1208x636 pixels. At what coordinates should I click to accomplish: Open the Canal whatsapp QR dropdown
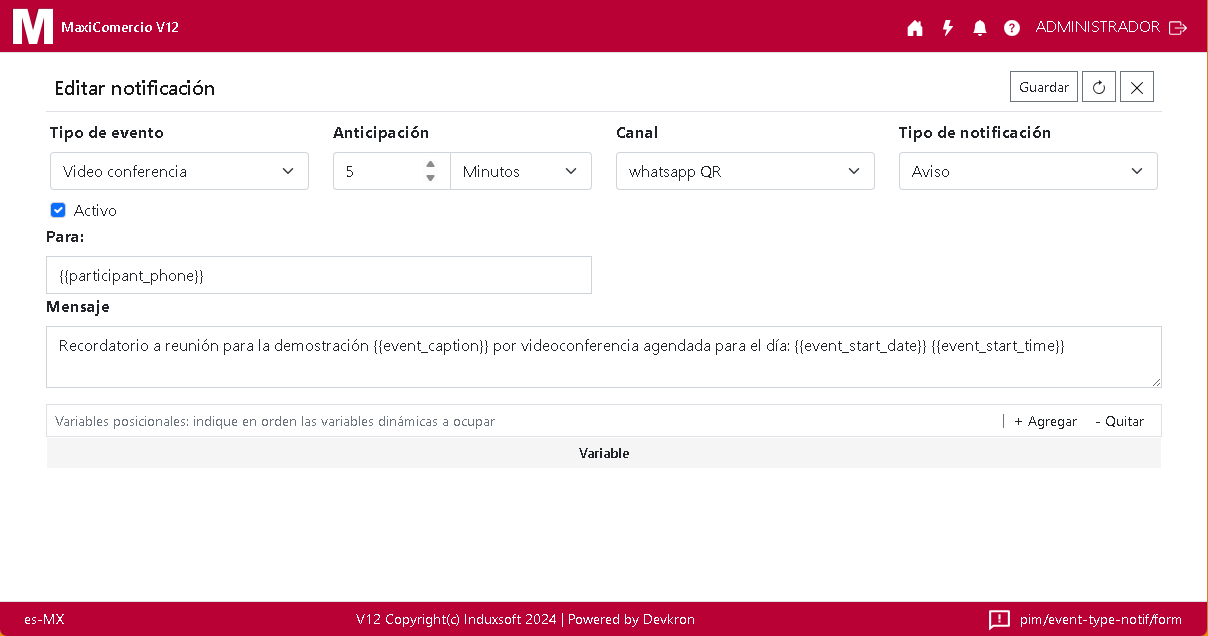coord(744,171)
